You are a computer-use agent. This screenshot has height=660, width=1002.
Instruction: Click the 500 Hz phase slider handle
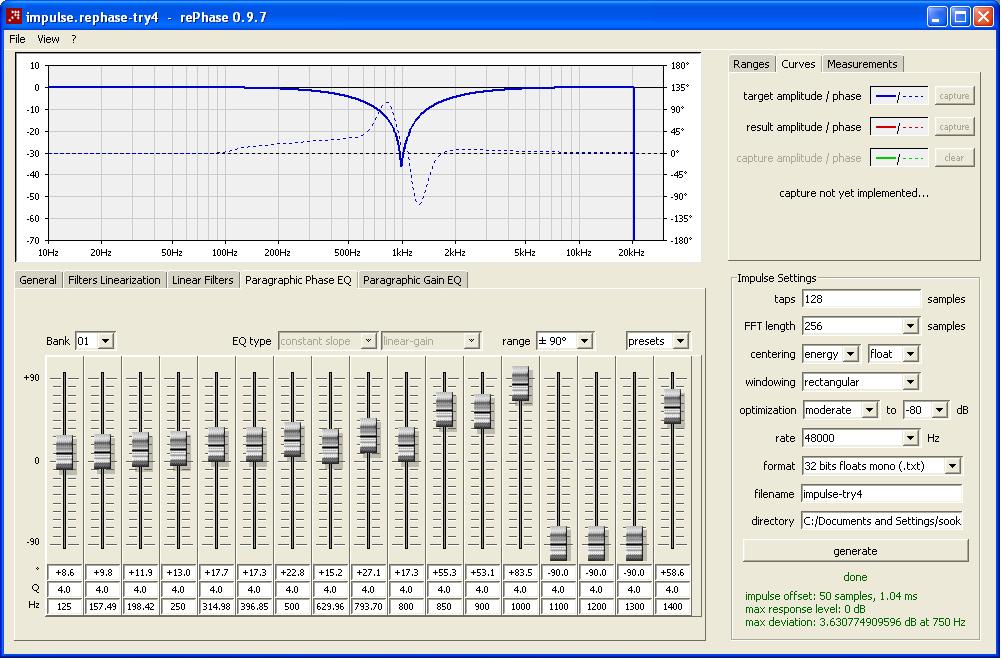(x=292, y=440)
